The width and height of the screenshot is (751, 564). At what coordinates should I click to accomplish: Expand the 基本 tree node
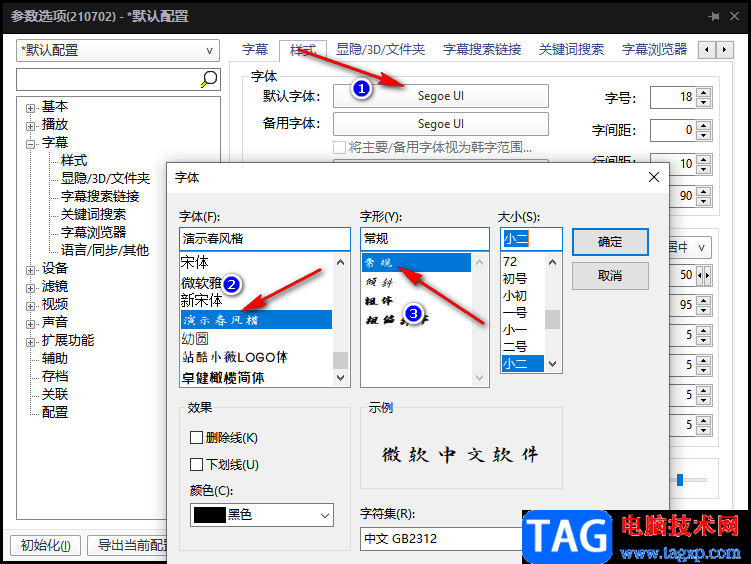point(31,108)
